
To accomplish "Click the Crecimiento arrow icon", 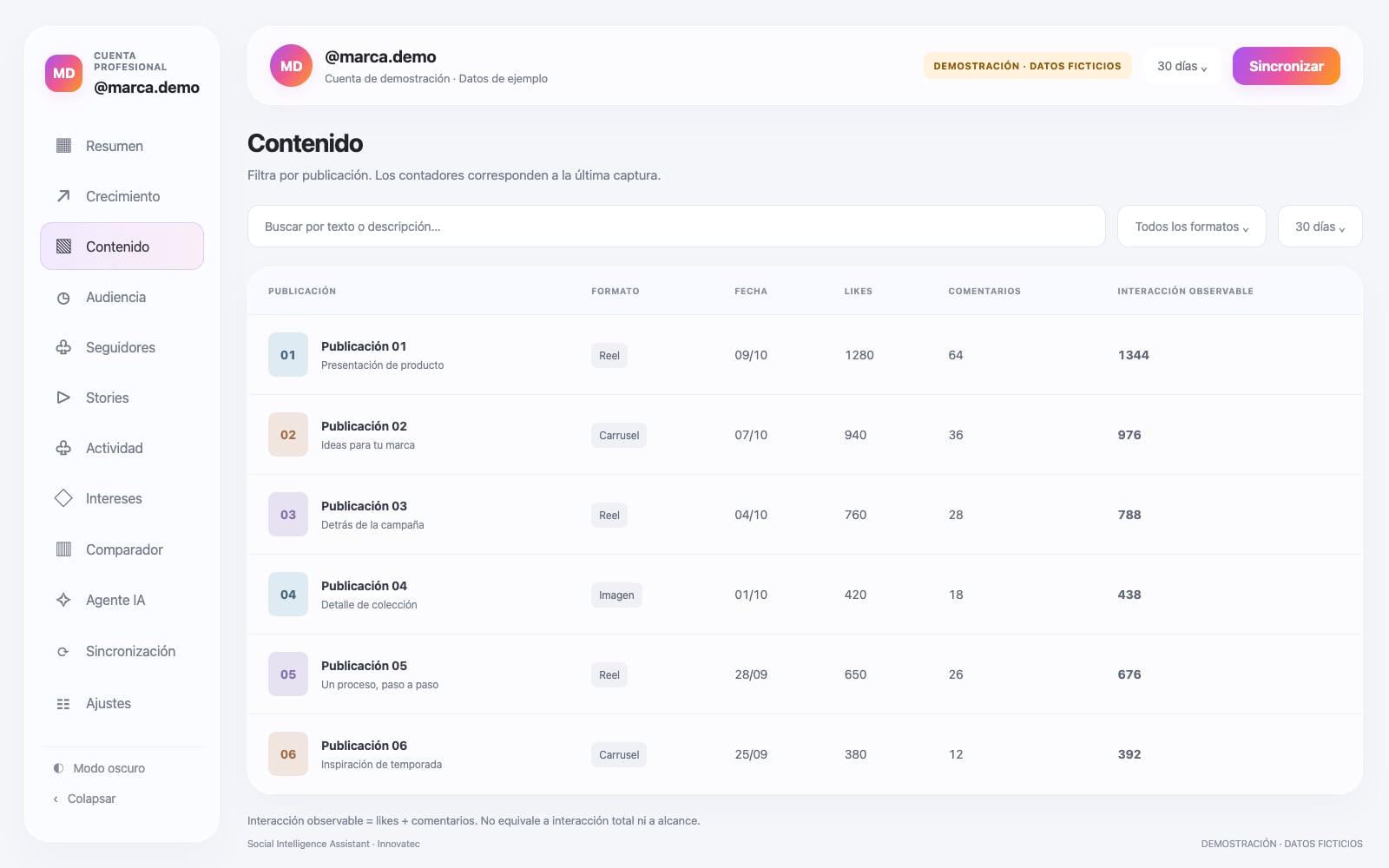I will (x=63, y=196).
